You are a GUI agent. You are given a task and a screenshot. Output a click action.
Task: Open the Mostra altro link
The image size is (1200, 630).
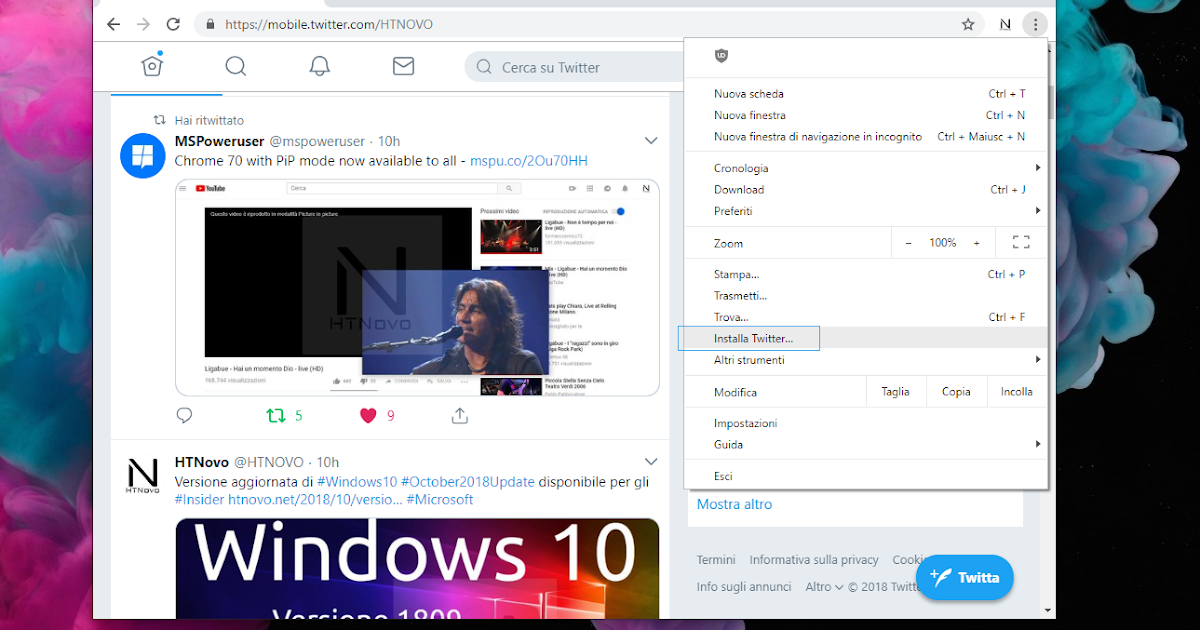(x=734, y=504)
